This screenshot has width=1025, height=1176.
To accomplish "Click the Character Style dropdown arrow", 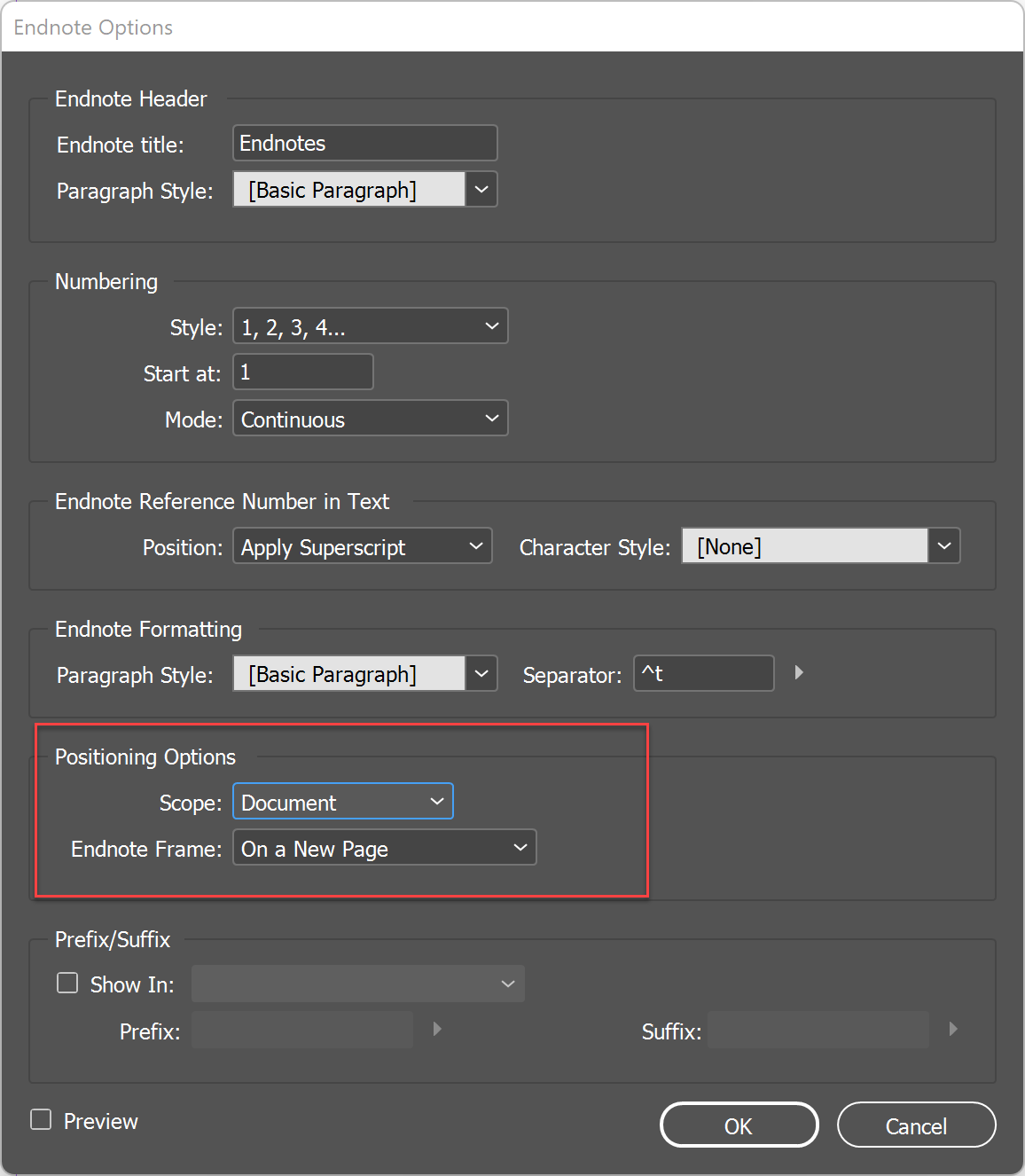I will pos(944,545).
